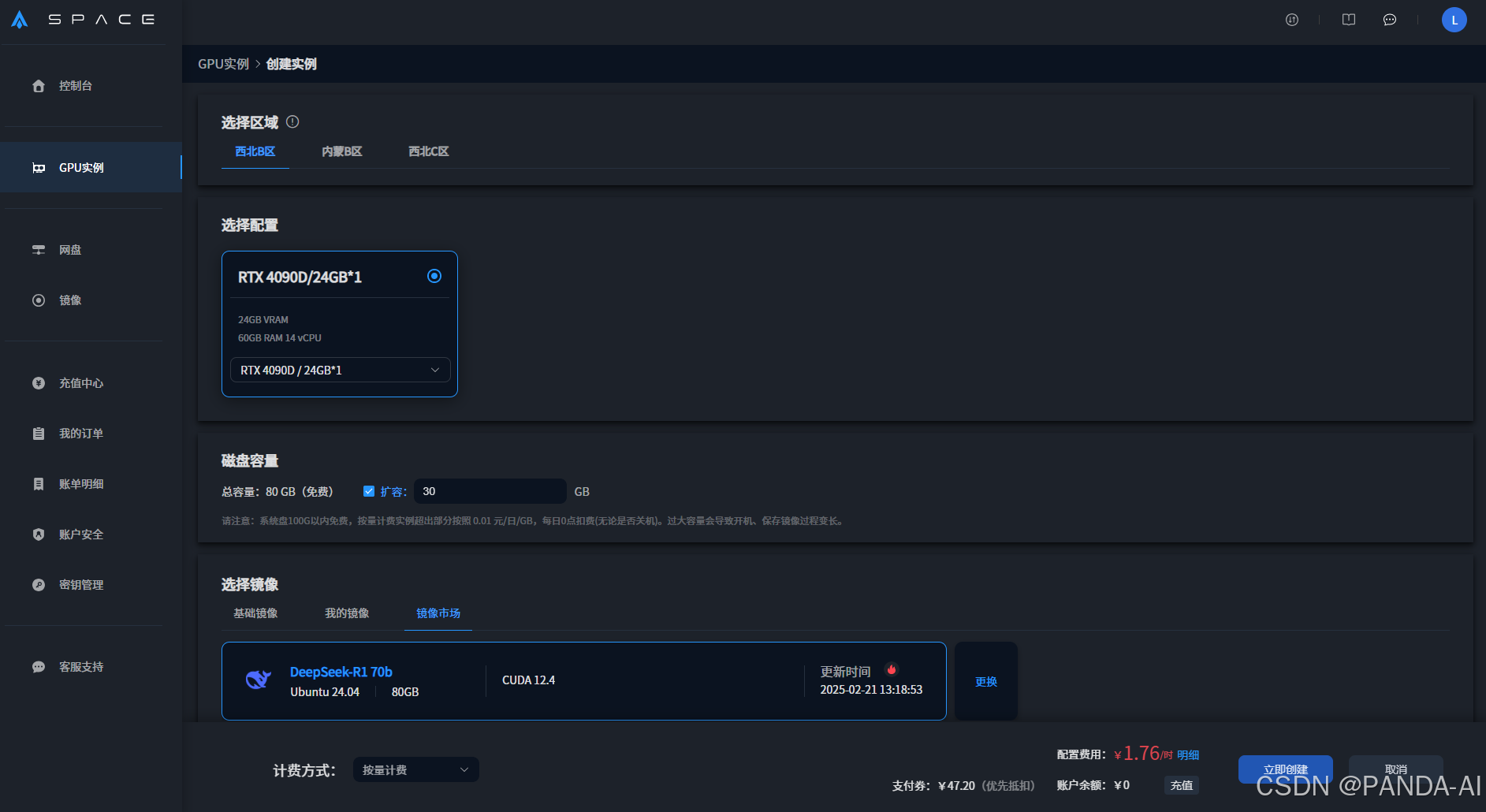This screenshot has height=812, width=1486.
Task: Toggle the 扩容 checkbox
Action: 368,491
